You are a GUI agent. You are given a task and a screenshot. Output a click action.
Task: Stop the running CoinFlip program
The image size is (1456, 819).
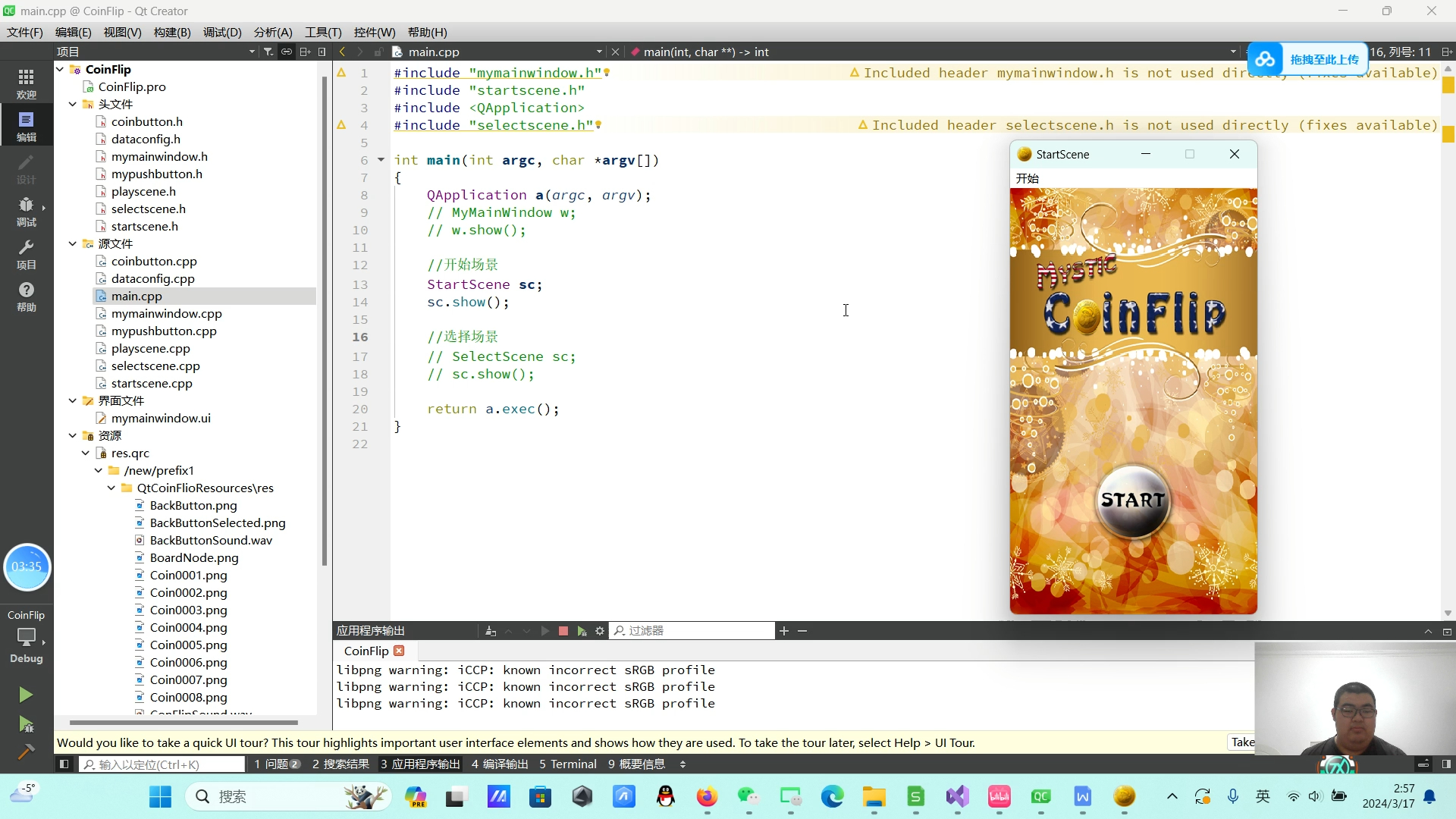[x=563, y=631]
